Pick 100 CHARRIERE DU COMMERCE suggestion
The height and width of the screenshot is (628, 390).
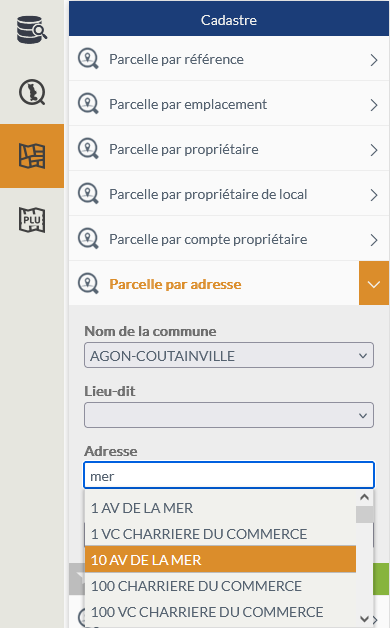tap(220, 586)
